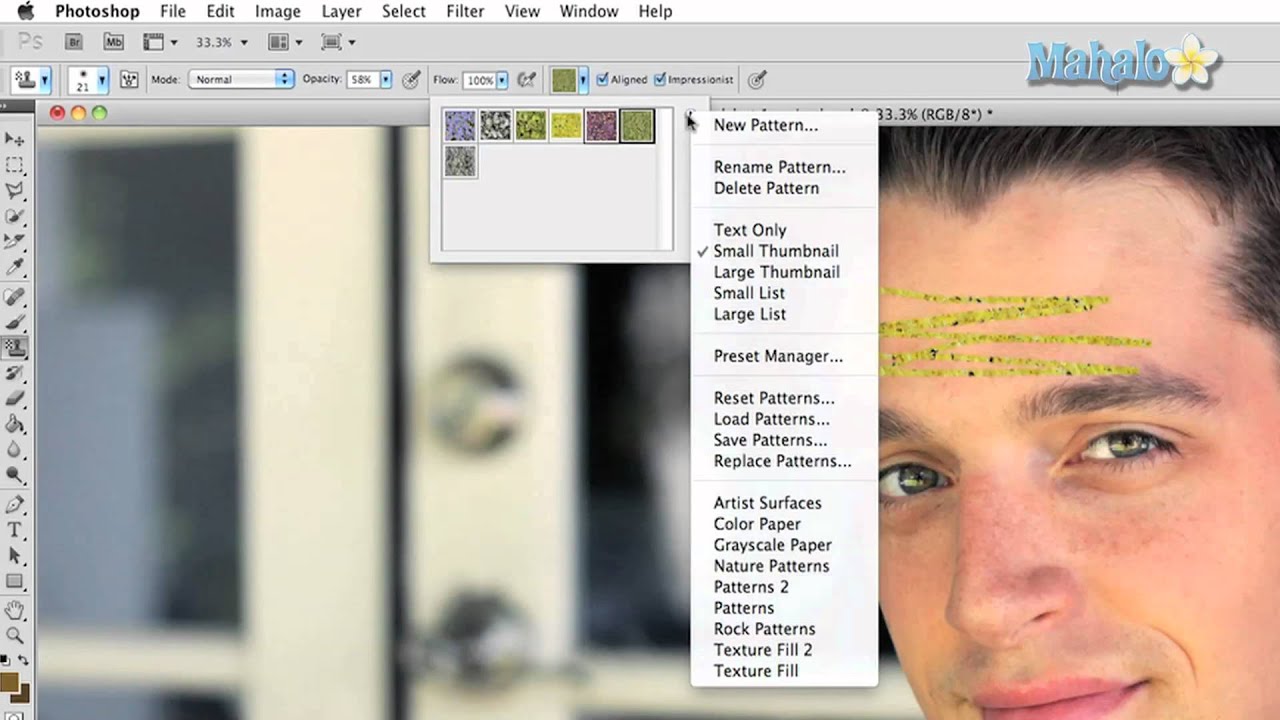Image resolution: width=1280 pixels, height=720 pixels.
Task: Enable airbrush mode next to Flow
Action: (526, 79)
